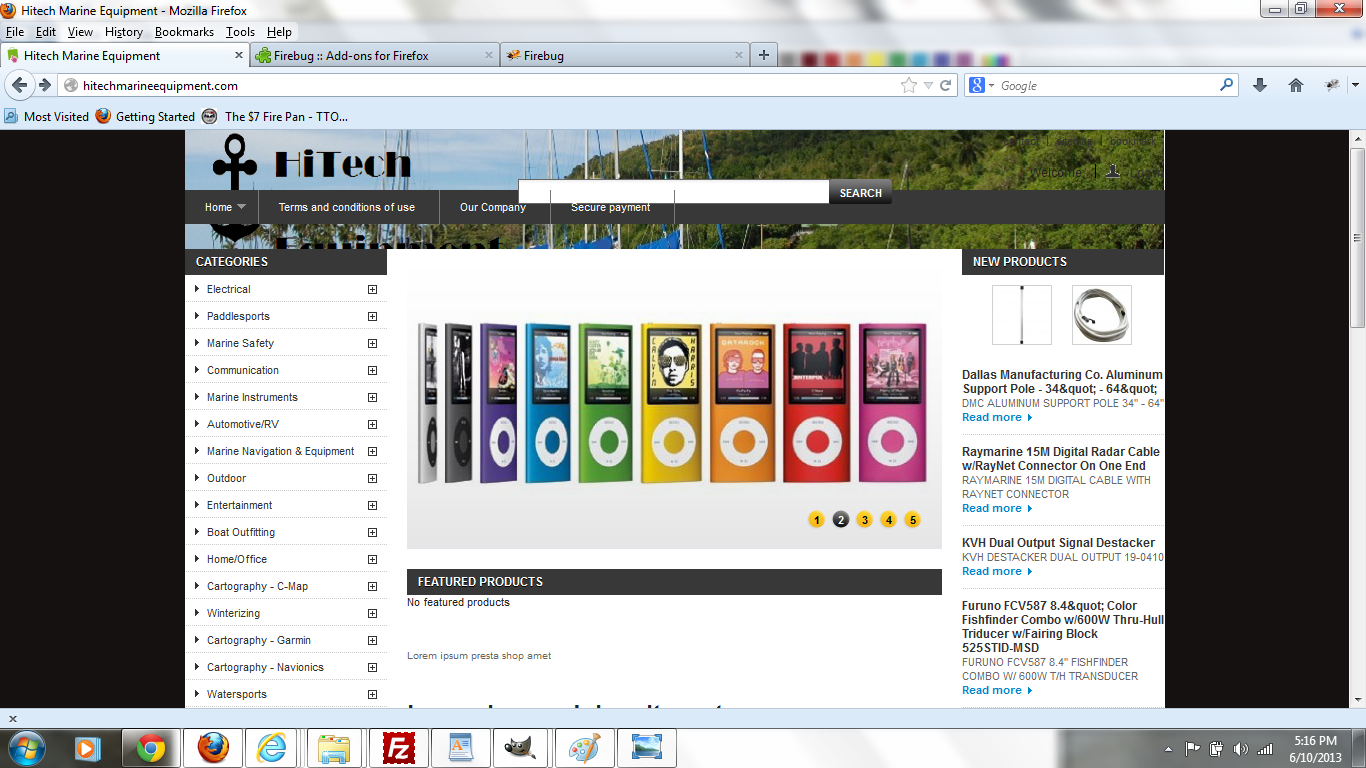Open the photo viewer taskbar icon

coord(647,747)
